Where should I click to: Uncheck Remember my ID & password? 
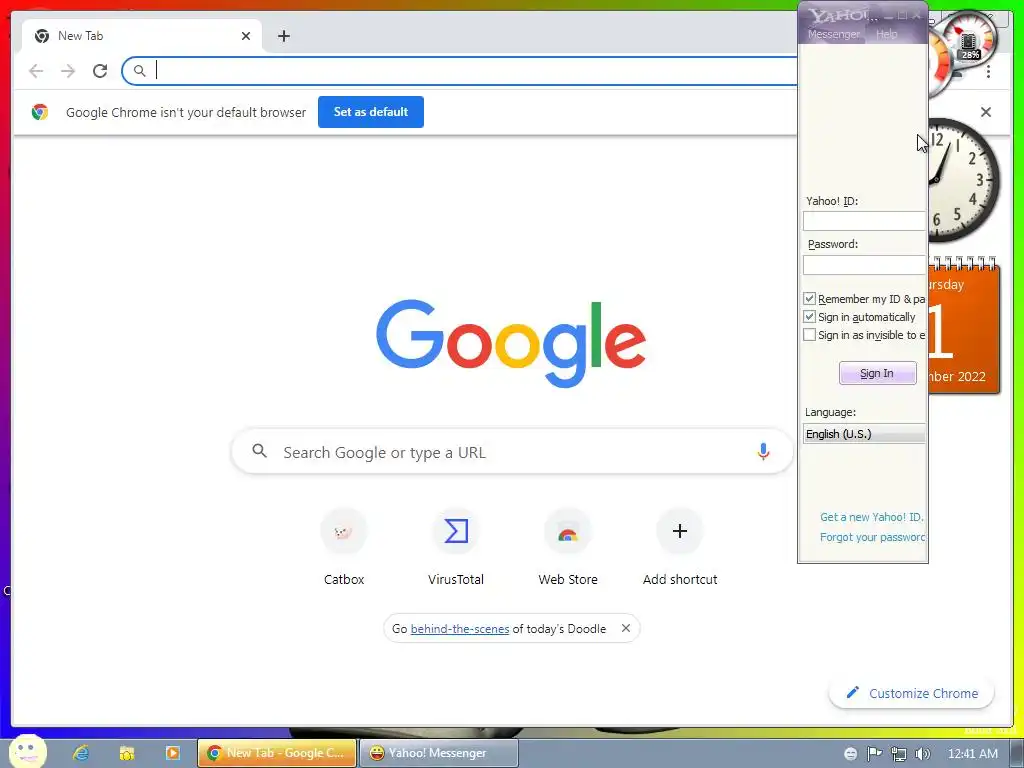[x=809, y=298]
